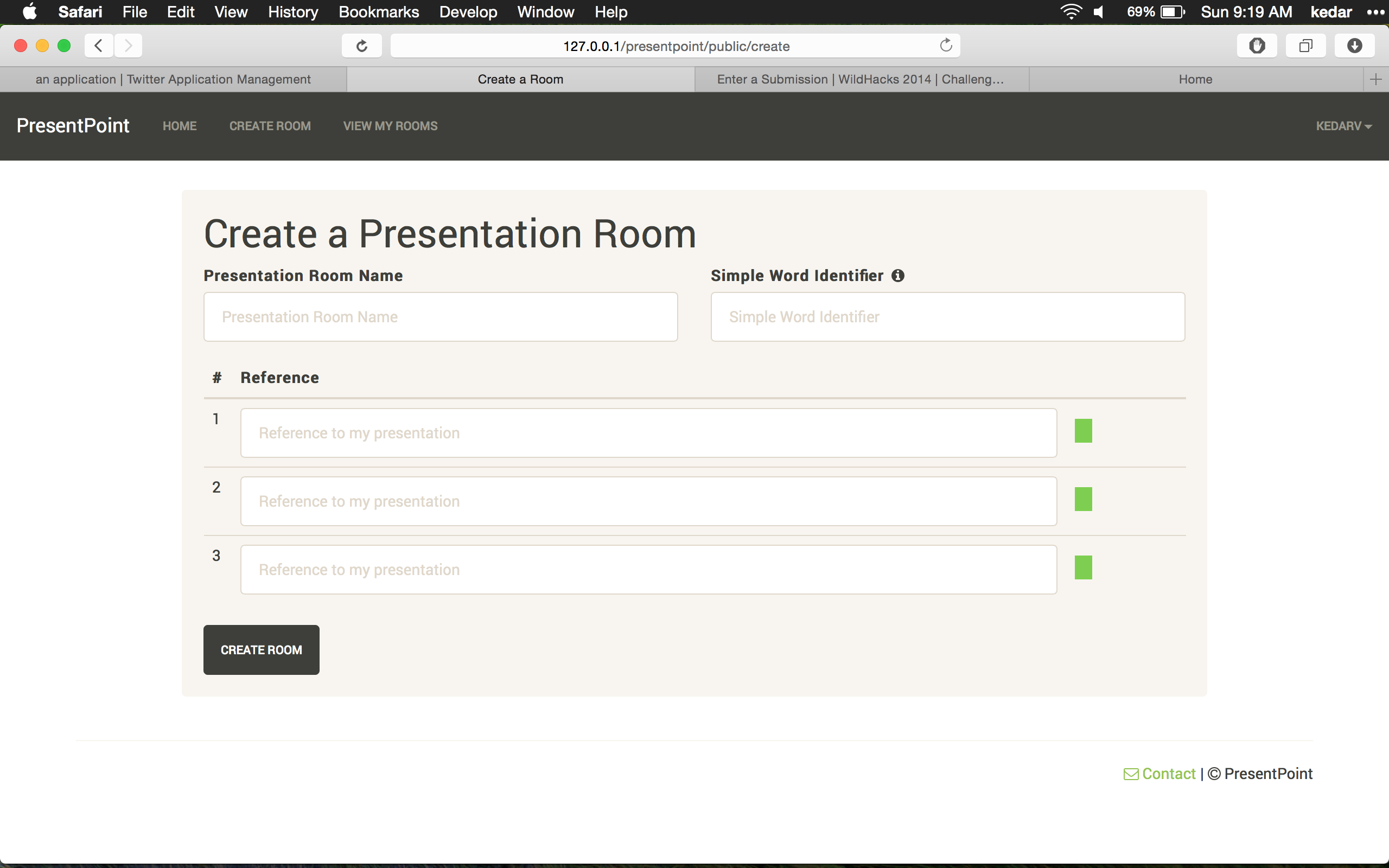1389x868 pixels.
Task: Click the green square for reference row 2
Action: (x=1083, y=499)
